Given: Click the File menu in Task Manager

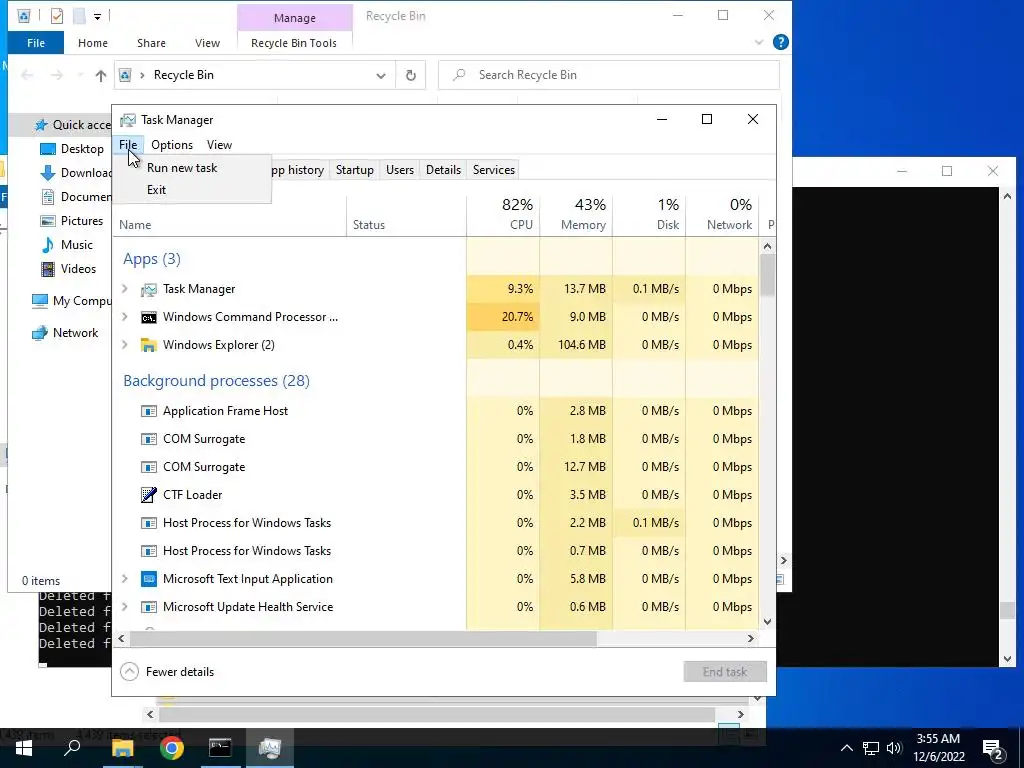Looking at the screenshot, I should 128,145.
